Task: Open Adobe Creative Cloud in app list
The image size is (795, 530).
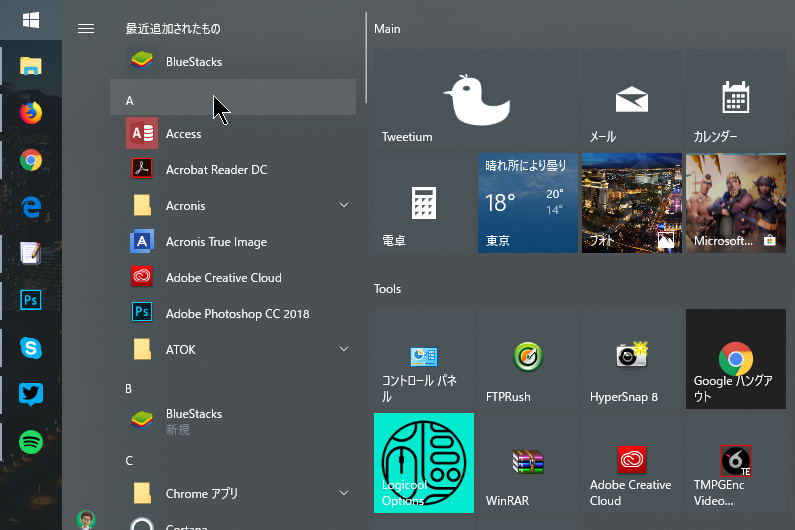Action: tap(233, 277)
